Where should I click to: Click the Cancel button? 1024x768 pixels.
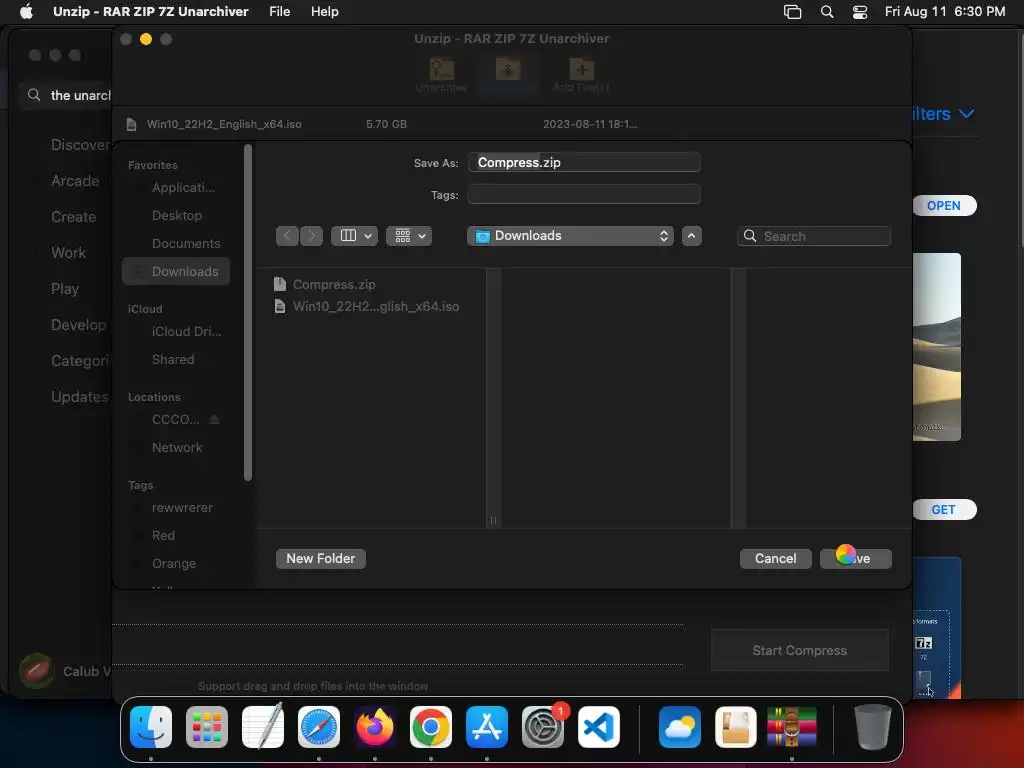pos(776,558)
